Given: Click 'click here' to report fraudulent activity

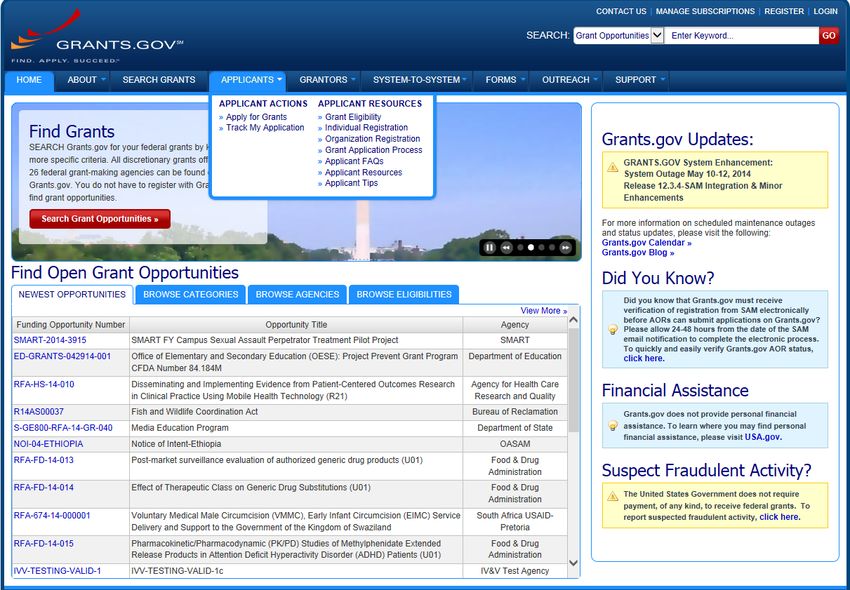Looking at the screenshot, I should [780, 517].
